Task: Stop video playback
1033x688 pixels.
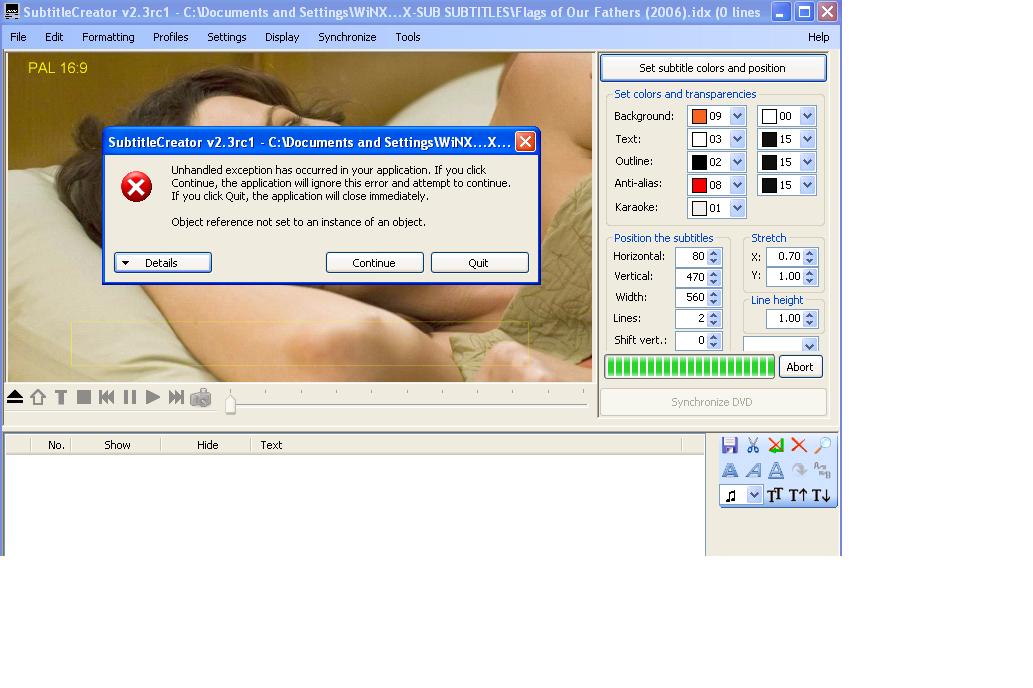Action: tap(84, 397)
